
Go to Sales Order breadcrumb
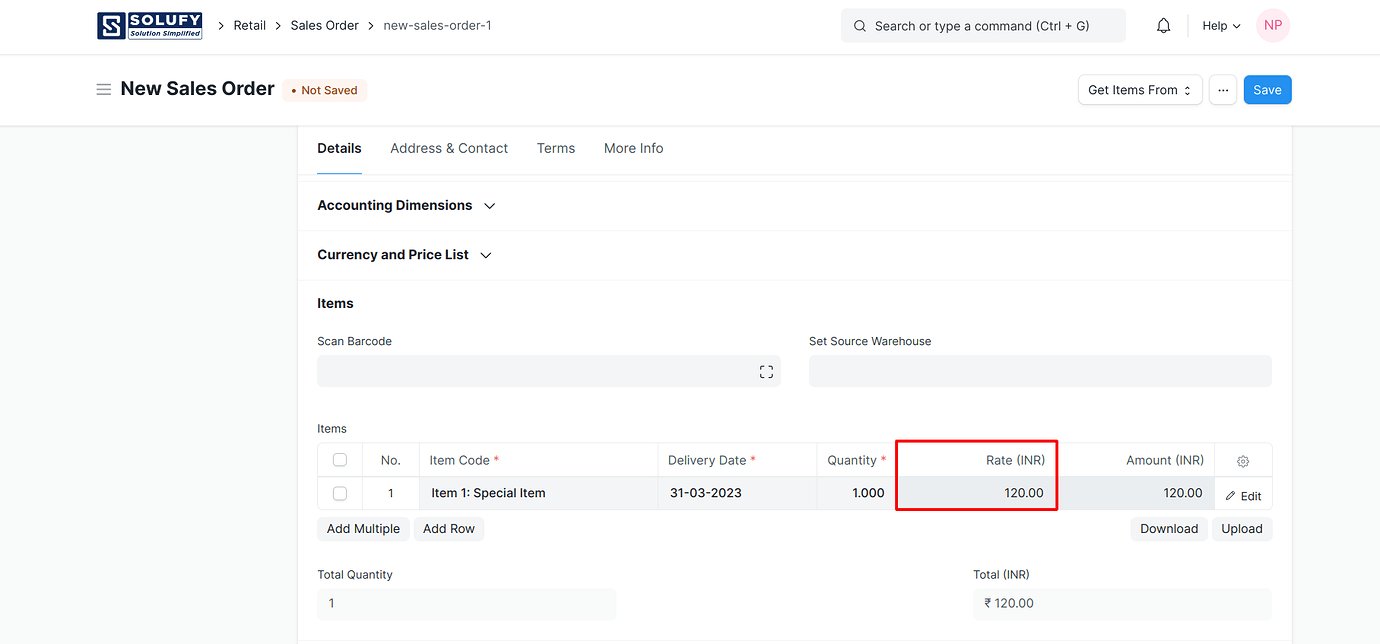pyautogui.click(x=325, y=26)
